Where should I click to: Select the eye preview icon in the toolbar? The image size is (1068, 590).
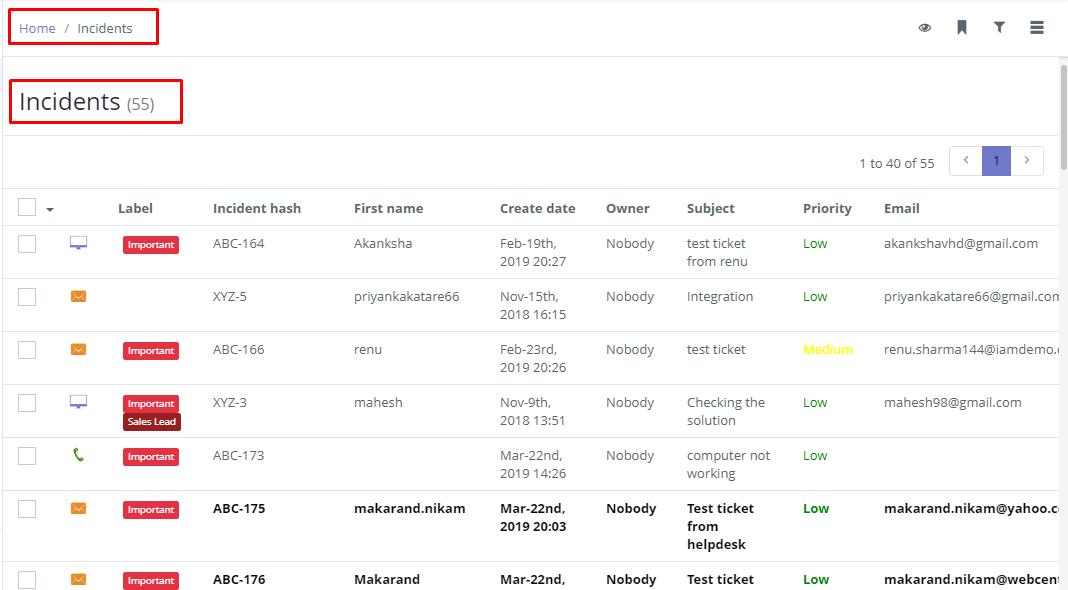coord(924,27)
